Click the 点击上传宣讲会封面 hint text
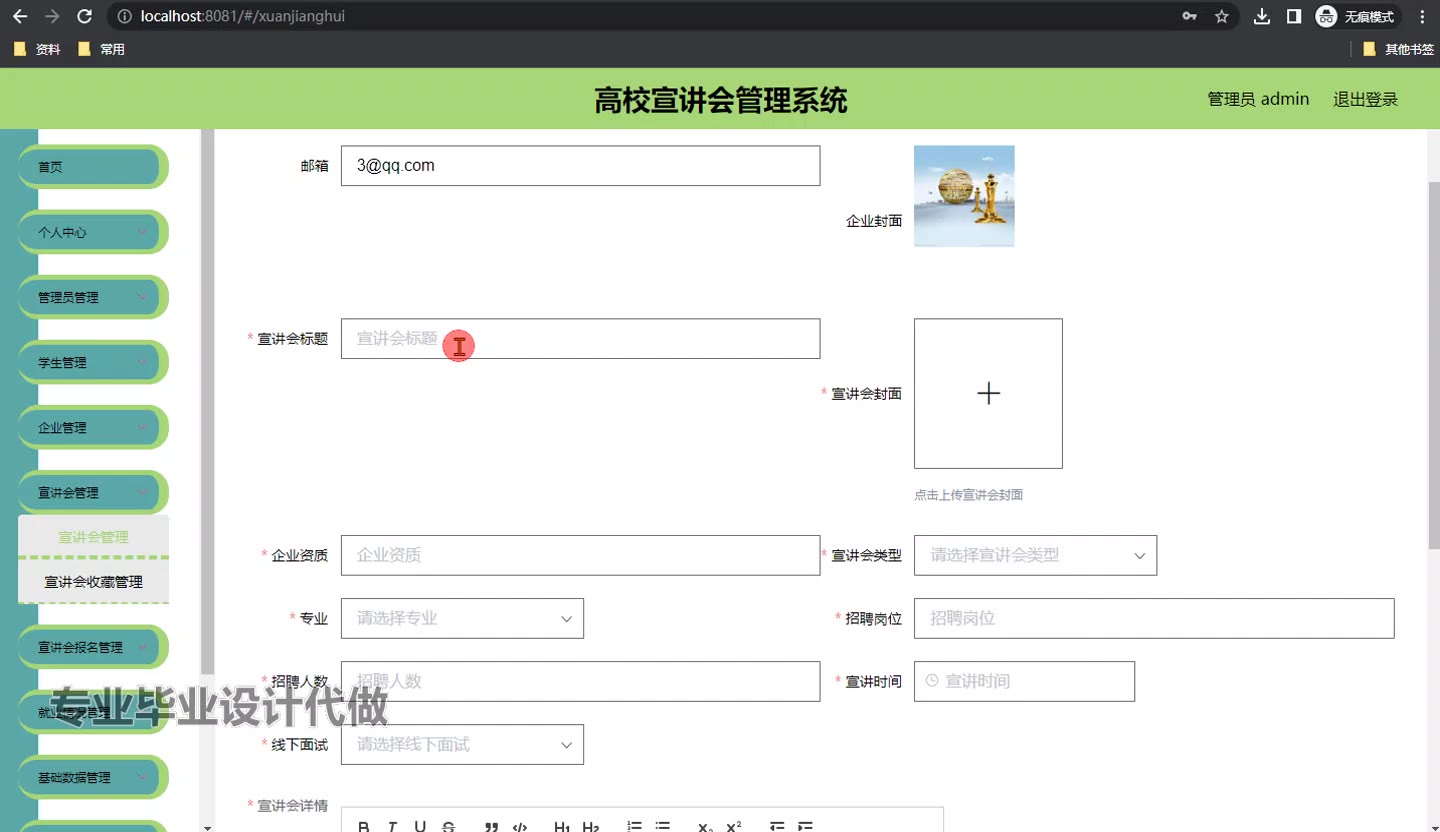 pyautogui.click(x=968, y=495)
